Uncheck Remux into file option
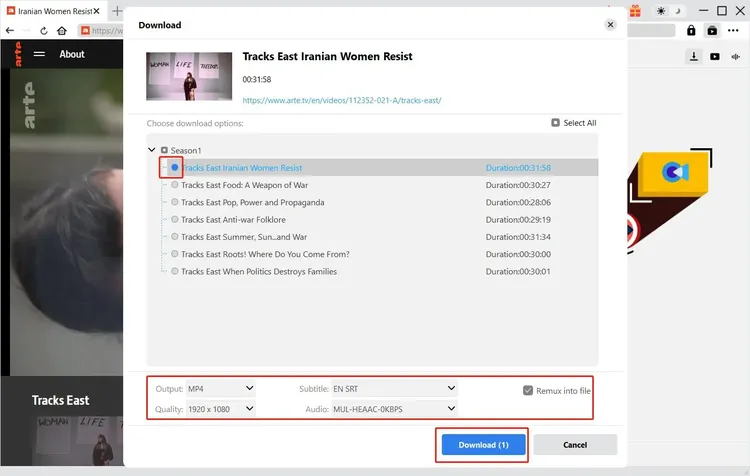This screenshot has height=476, width=750. (x=528, y=390)
